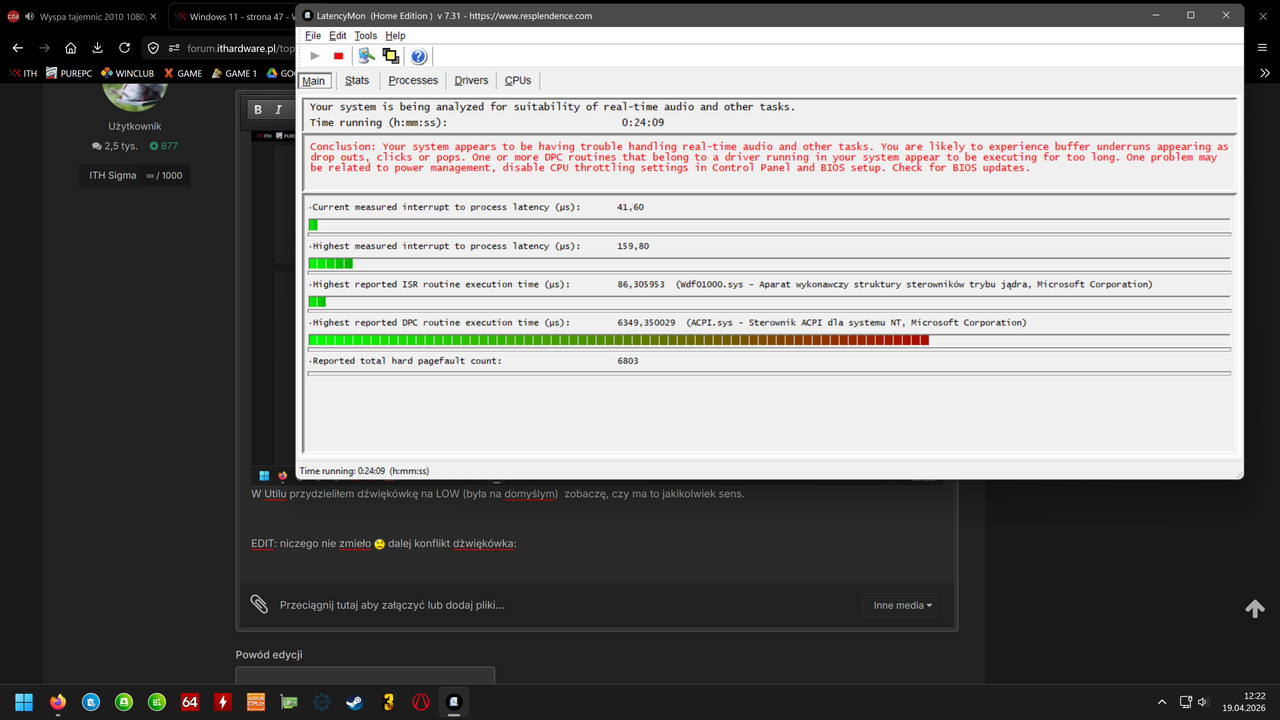
Task: Open CPU-Z from the taskbar
Action: point(255,702)
